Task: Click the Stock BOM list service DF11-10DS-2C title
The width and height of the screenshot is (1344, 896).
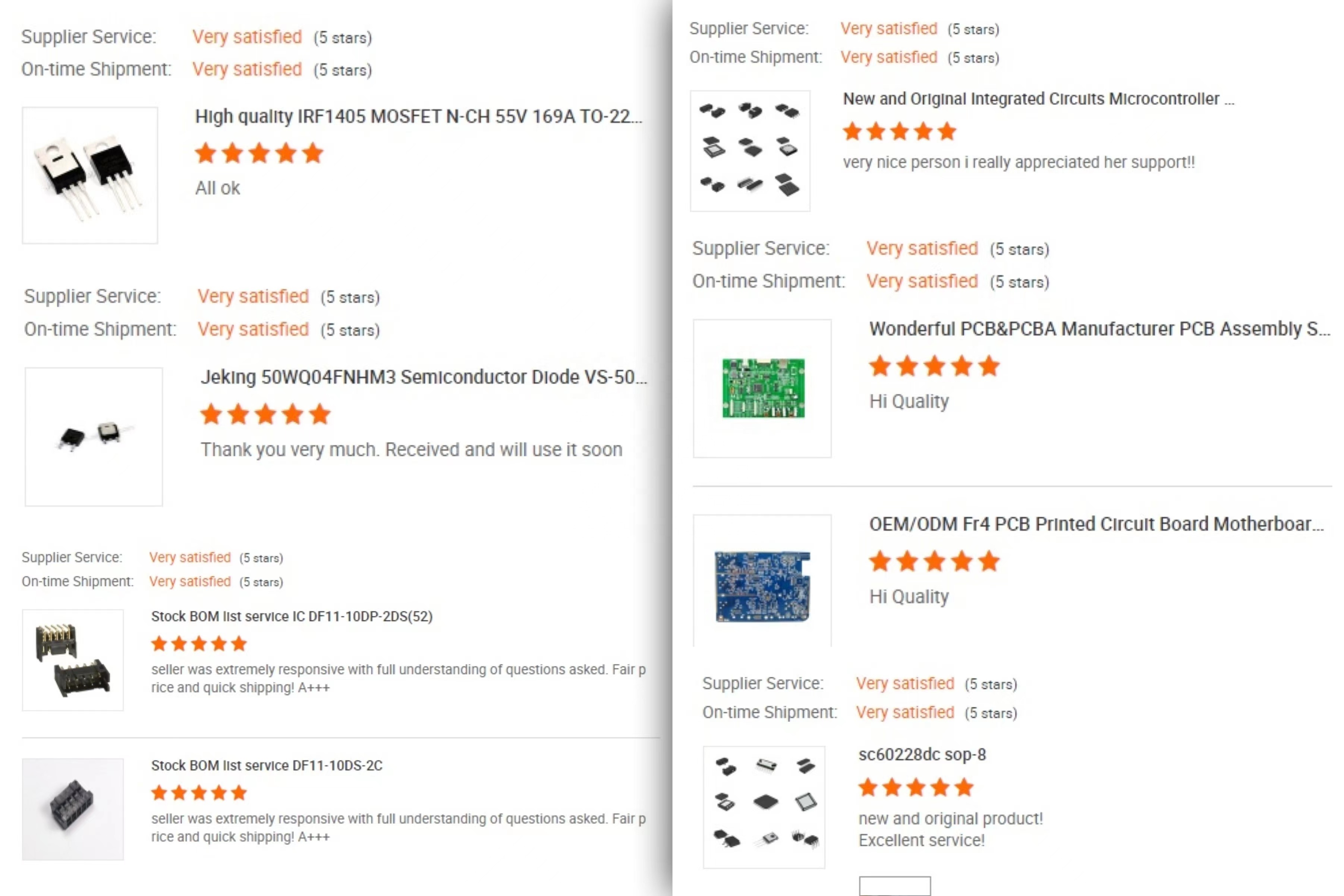Action: tap(266, 766)
